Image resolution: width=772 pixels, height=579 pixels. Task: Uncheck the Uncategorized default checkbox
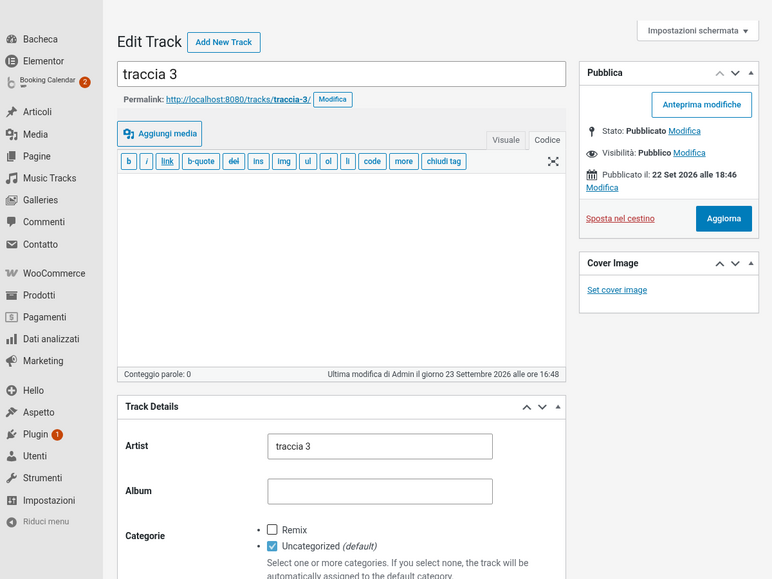[272, 546]
